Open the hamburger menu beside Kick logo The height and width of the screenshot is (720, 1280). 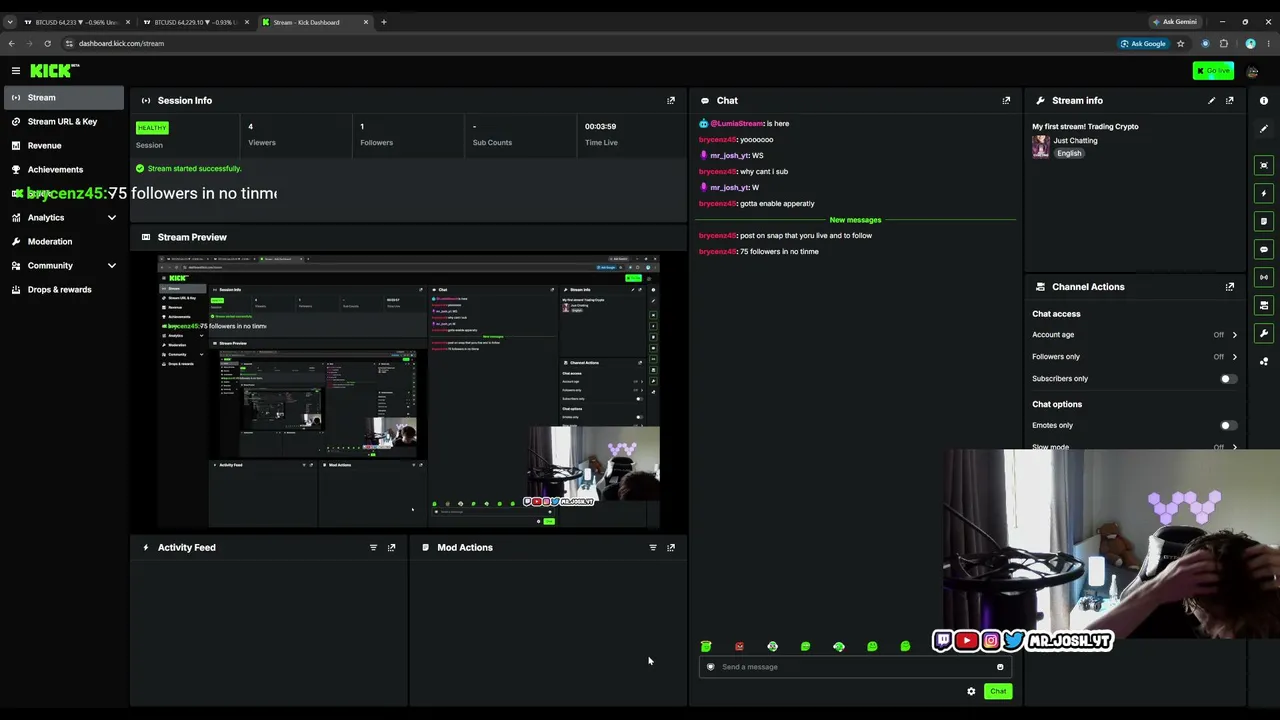(x=16, y=70)
